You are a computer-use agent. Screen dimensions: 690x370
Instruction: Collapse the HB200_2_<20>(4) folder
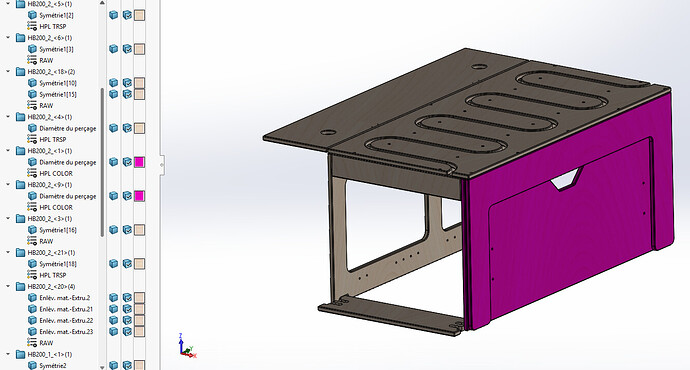click(x=8, y=286)
